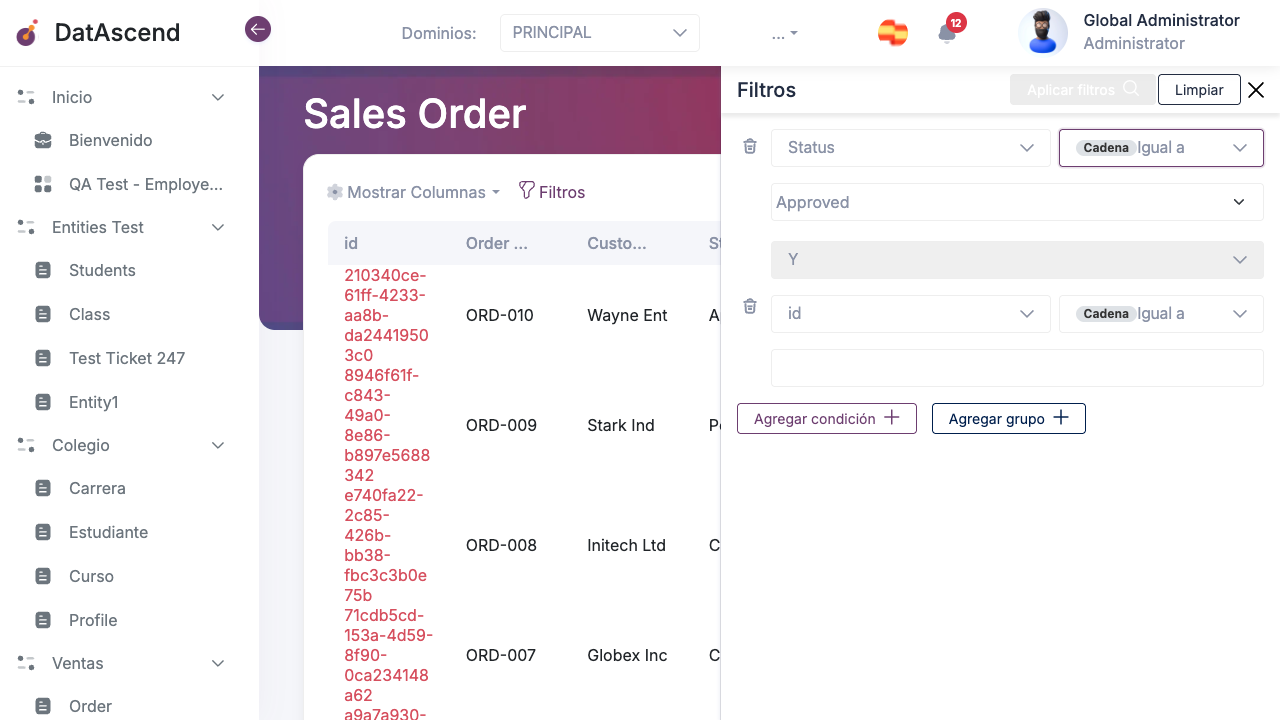The height and width of the screenshot is (720, 1280).
Task: Click the Entities Test section icon
Action: pyautogui.click(x=27, y=227)
